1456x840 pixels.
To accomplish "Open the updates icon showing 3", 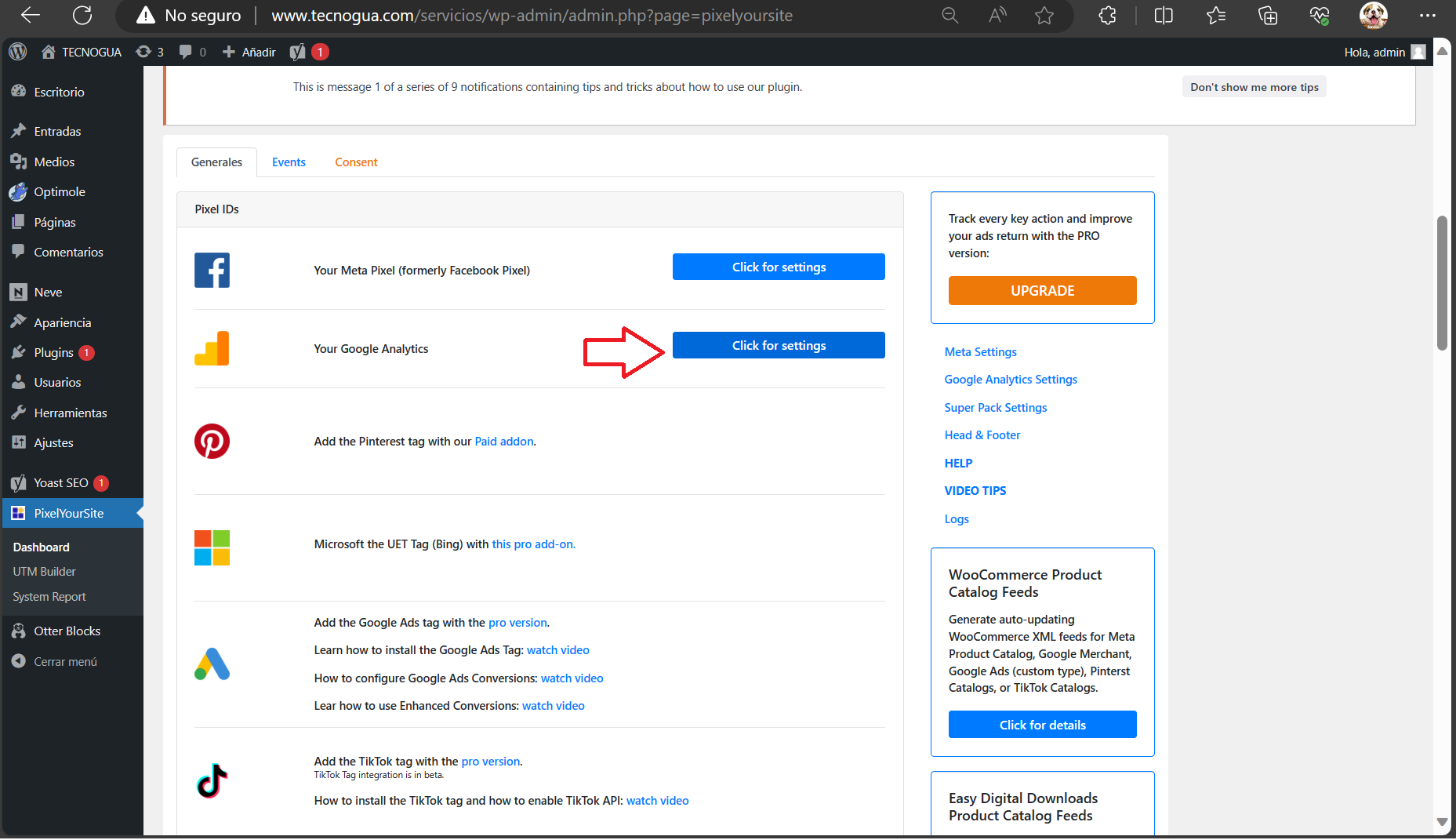I will click(x=150, y=52).
